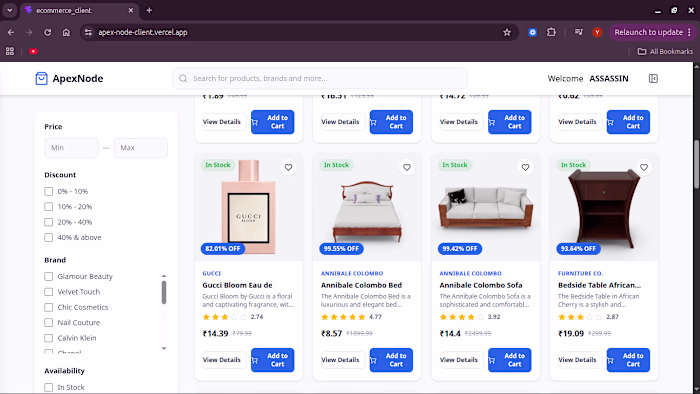Check the 40% & above discount box
Viewport: 700px width, 394px height.
pyautogui.click(x=49, y=237)
